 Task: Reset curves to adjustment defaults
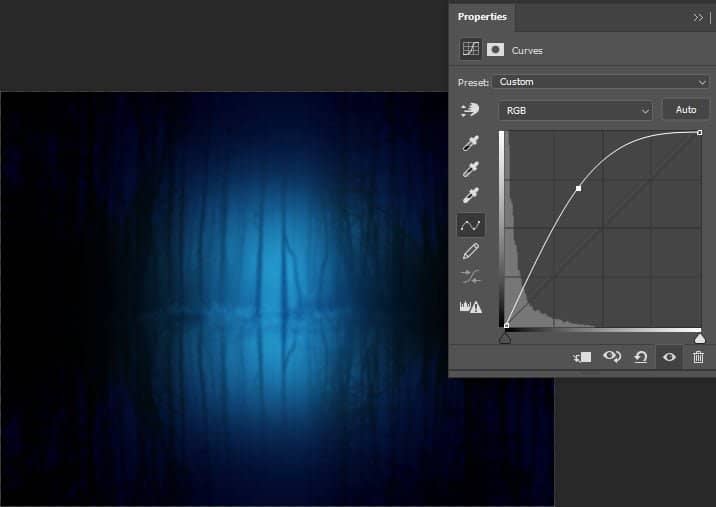point(640,357)
